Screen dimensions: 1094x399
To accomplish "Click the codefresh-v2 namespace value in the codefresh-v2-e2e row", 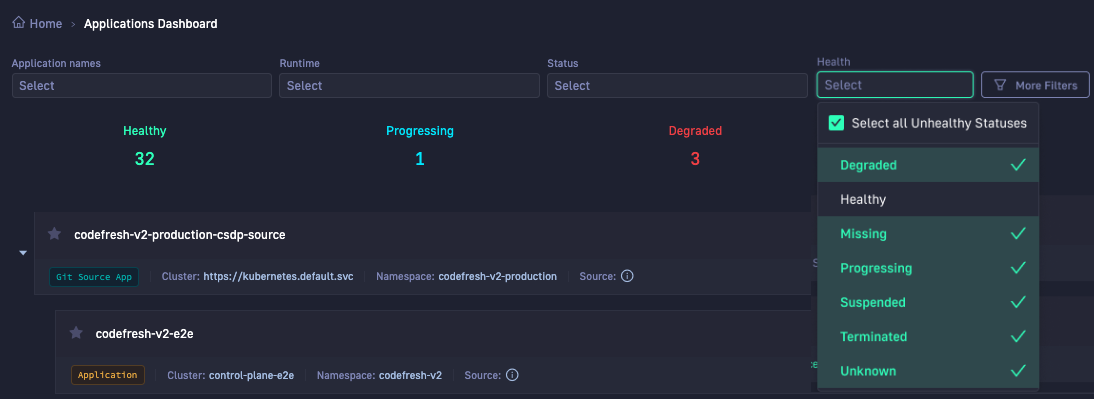I will [x=410, y=375].
